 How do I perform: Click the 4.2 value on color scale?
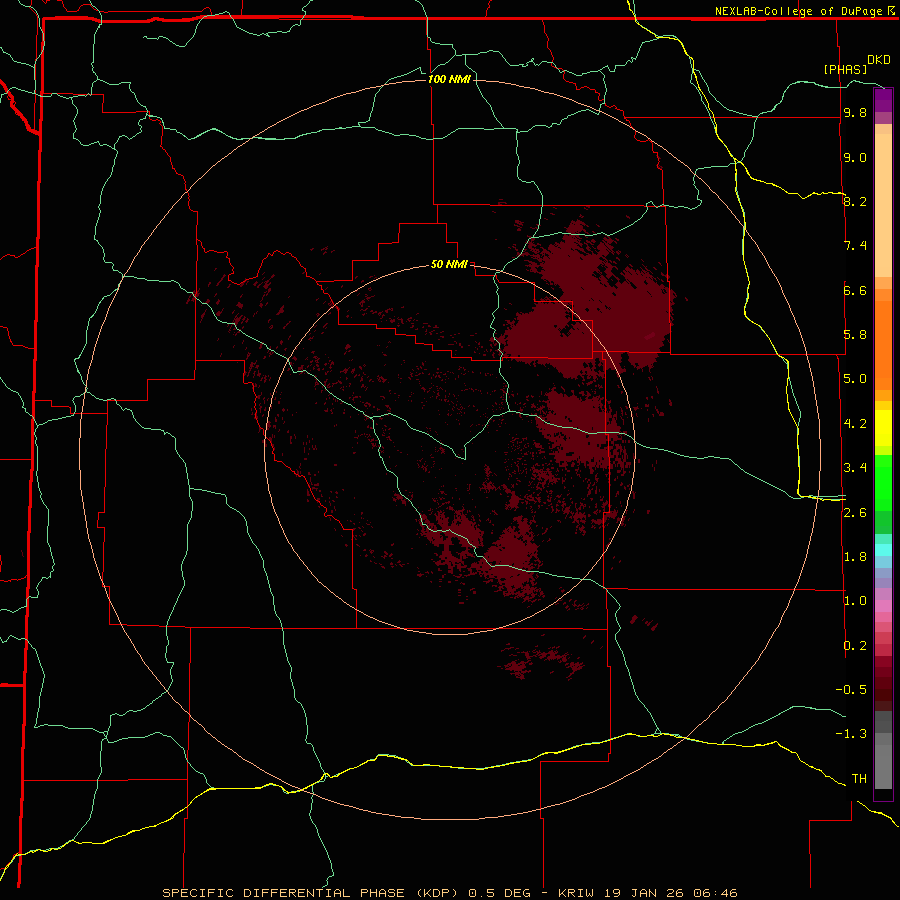(x=855, y=424)
